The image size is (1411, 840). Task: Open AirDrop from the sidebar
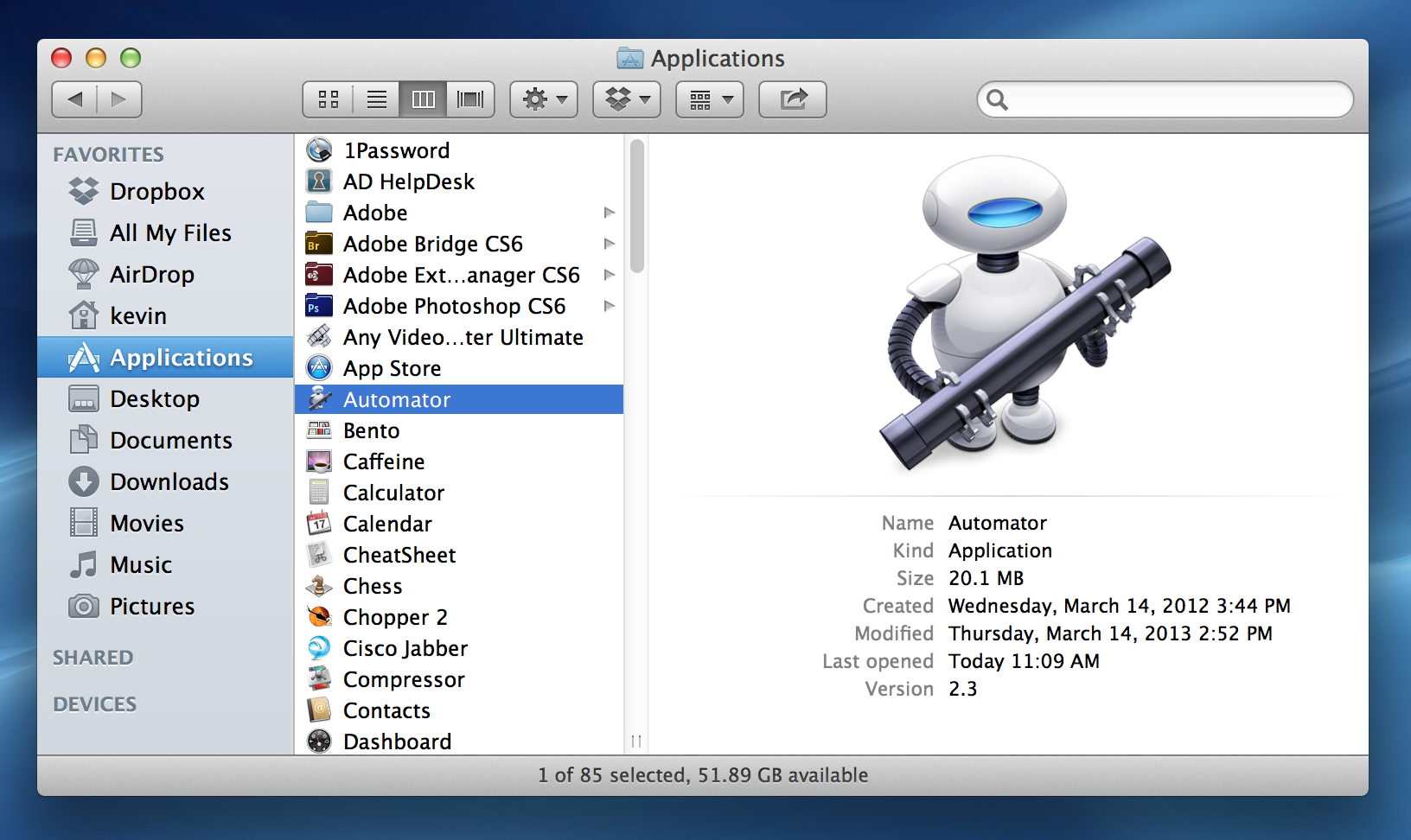165,274
